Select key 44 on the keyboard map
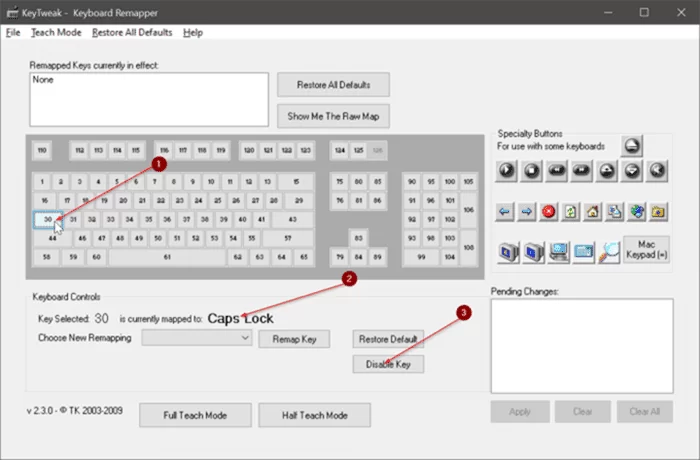This screenshot has width=700, height=460. (52, 238)
